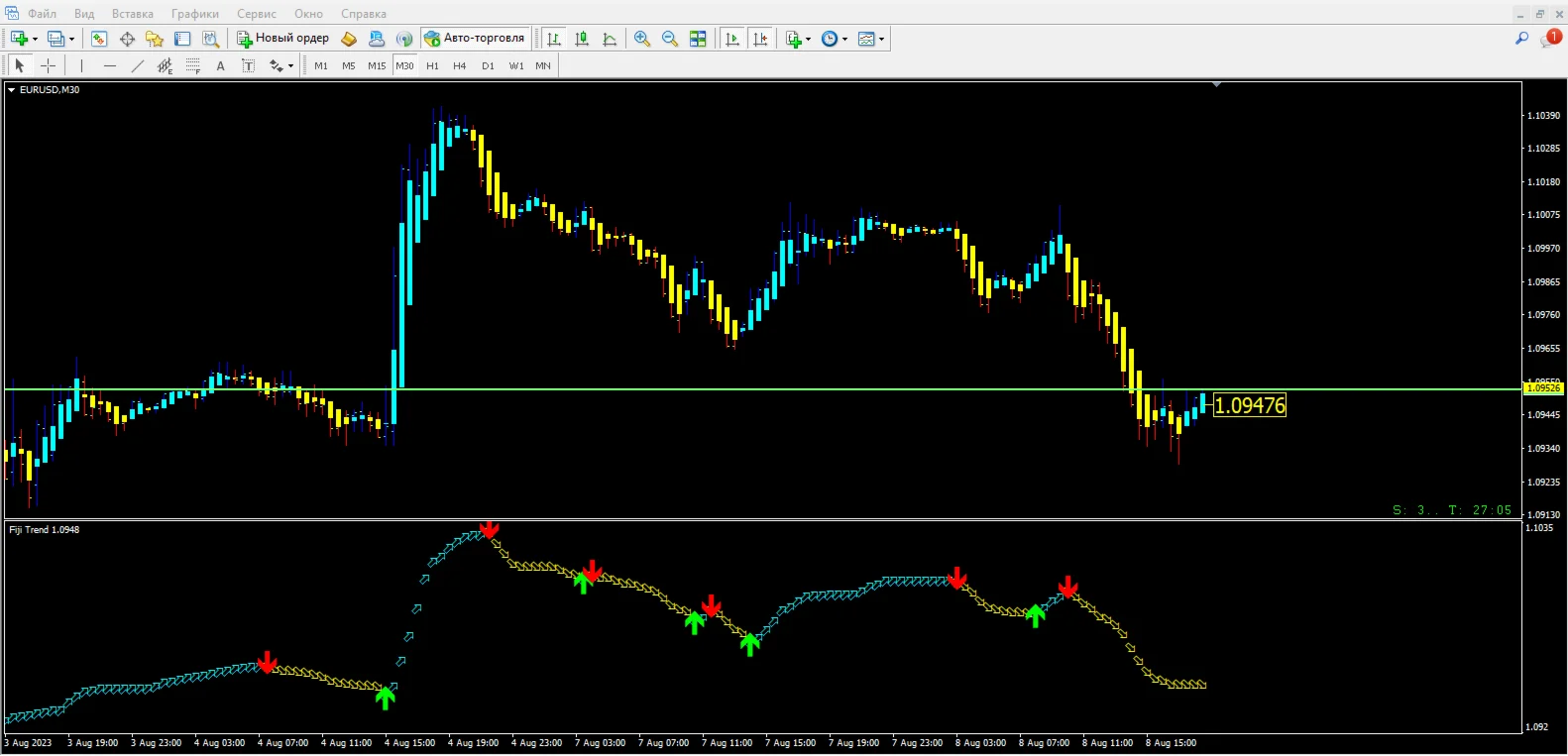Tile the chart windows

pos(698,39)
